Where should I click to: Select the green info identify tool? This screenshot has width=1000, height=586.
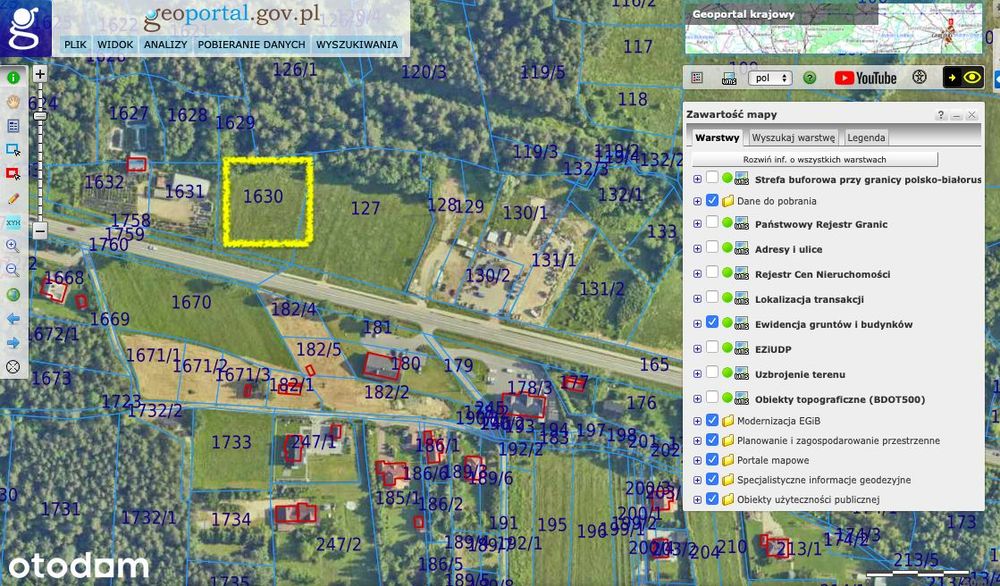tap(13, 78)
